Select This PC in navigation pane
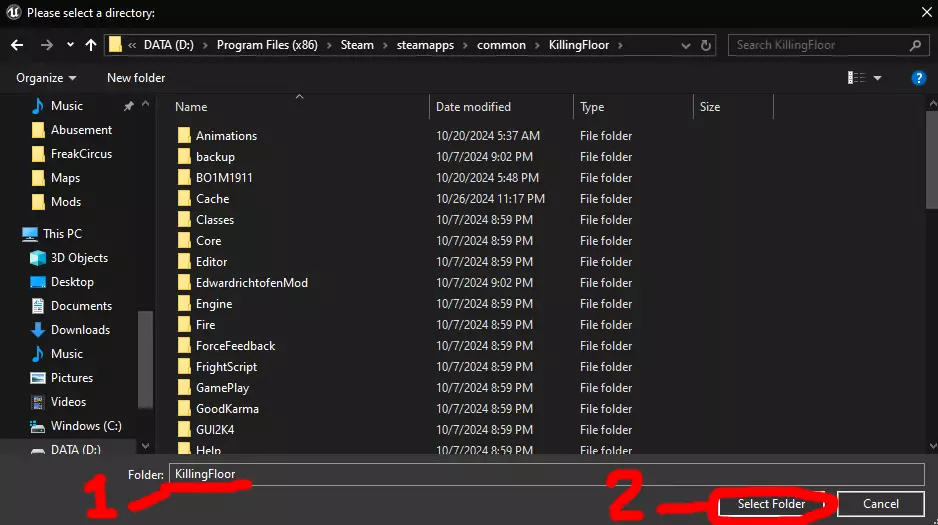938x525 pixels. pos(62,234)
